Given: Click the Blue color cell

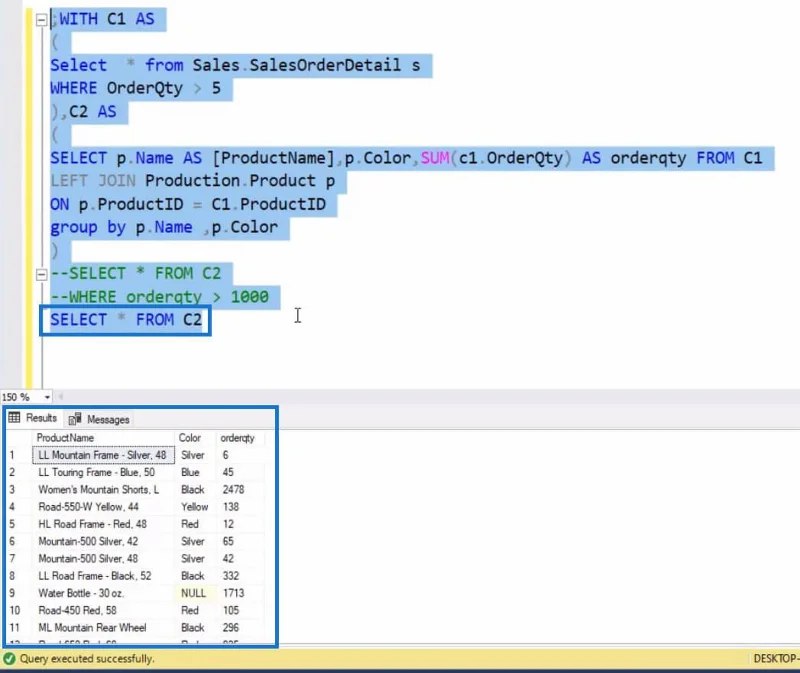Looking at the screenshot, I should 195,472.
